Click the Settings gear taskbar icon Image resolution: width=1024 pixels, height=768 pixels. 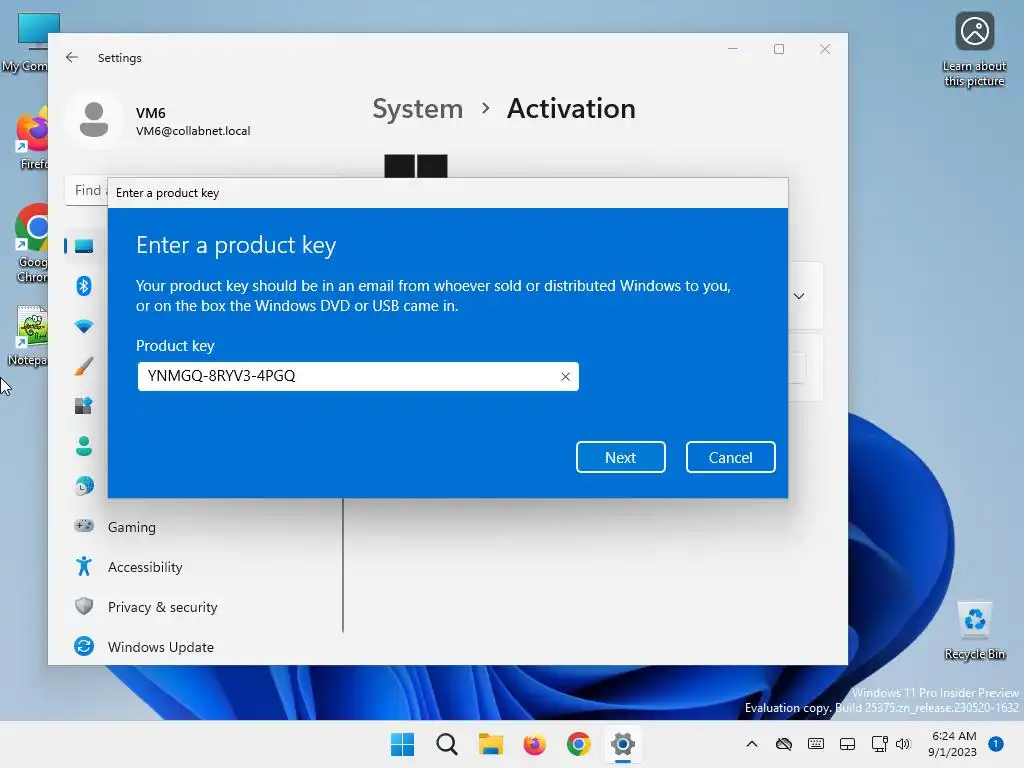coord(622,744)
